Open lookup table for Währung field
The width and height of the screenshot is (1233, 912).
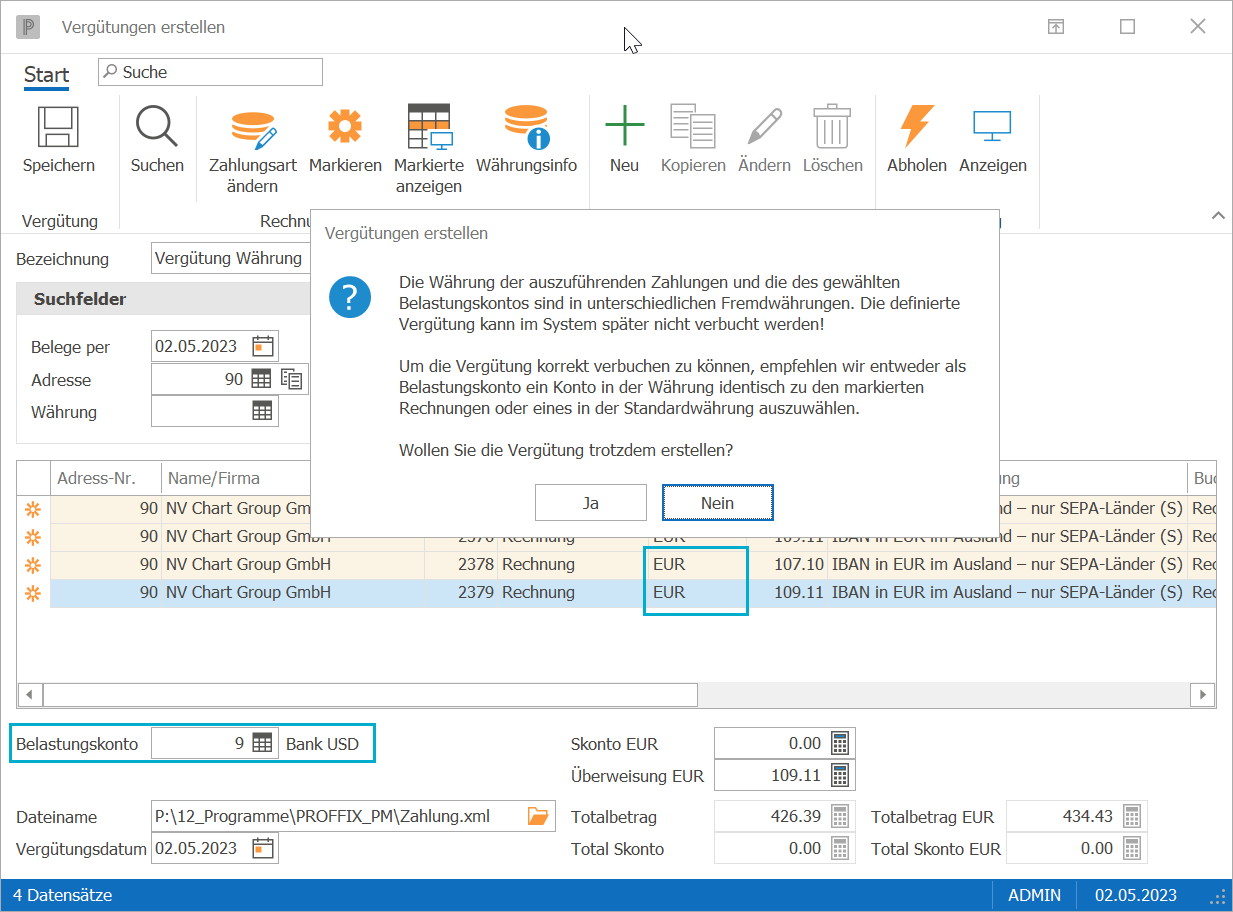(262, 411)
